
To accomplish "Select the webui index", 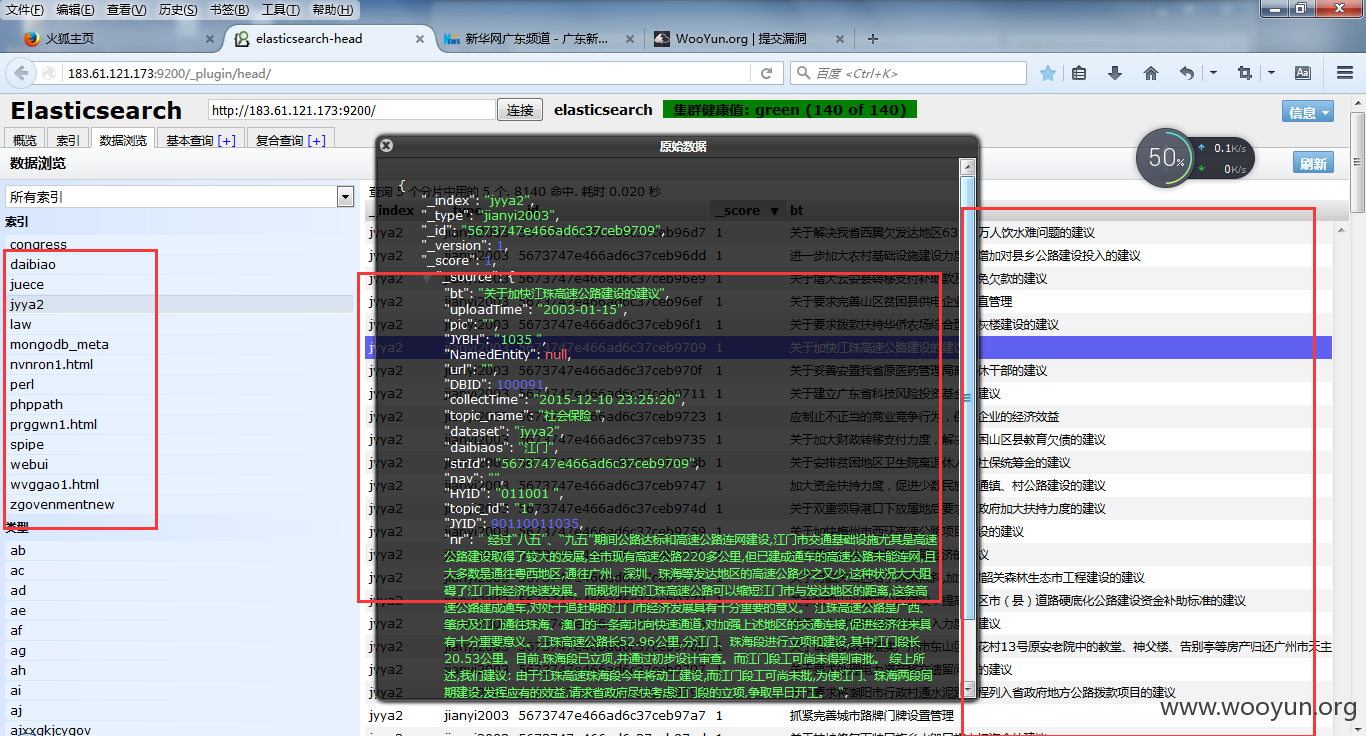I will point(180,464).
